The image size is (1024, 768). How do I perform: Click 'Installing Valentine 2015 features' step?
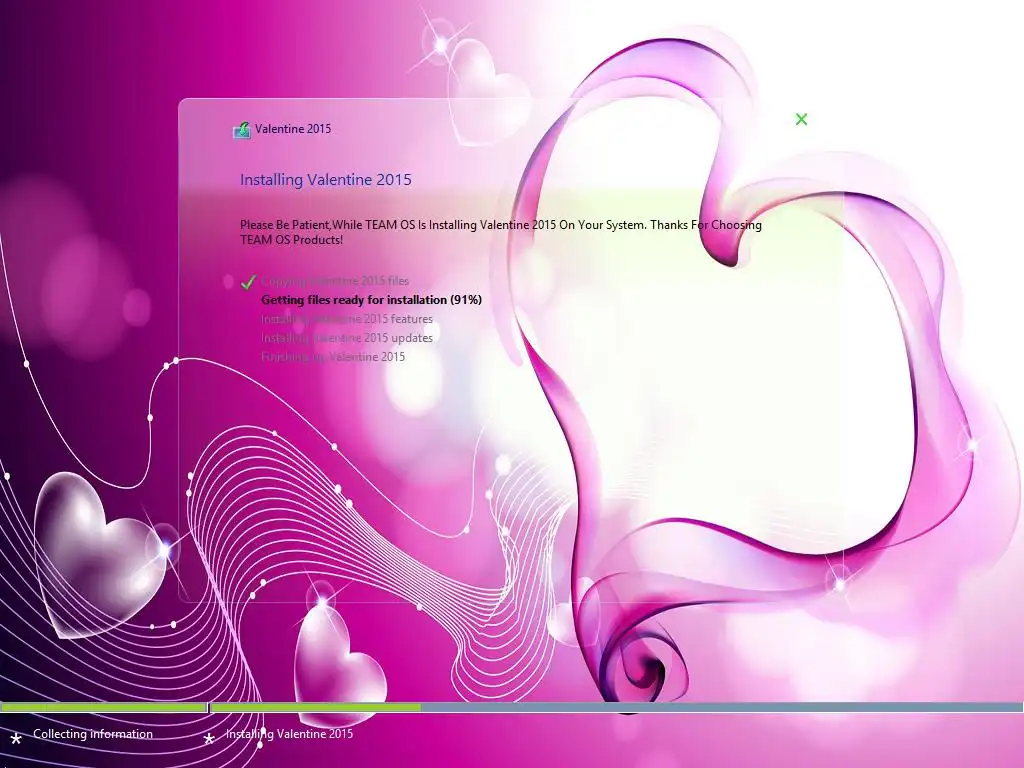(347, 319)
